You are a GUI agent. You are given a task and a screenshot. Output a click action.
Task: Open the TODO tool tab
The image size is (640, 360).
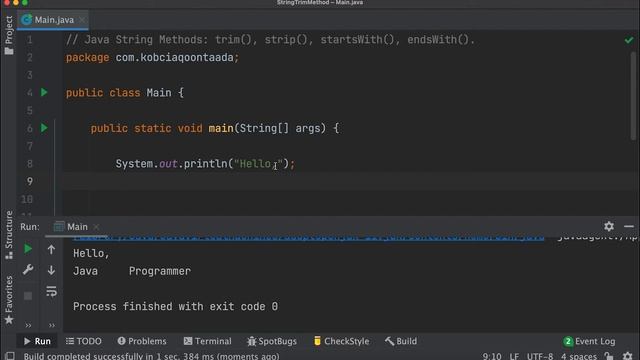(x=84, y=341)
